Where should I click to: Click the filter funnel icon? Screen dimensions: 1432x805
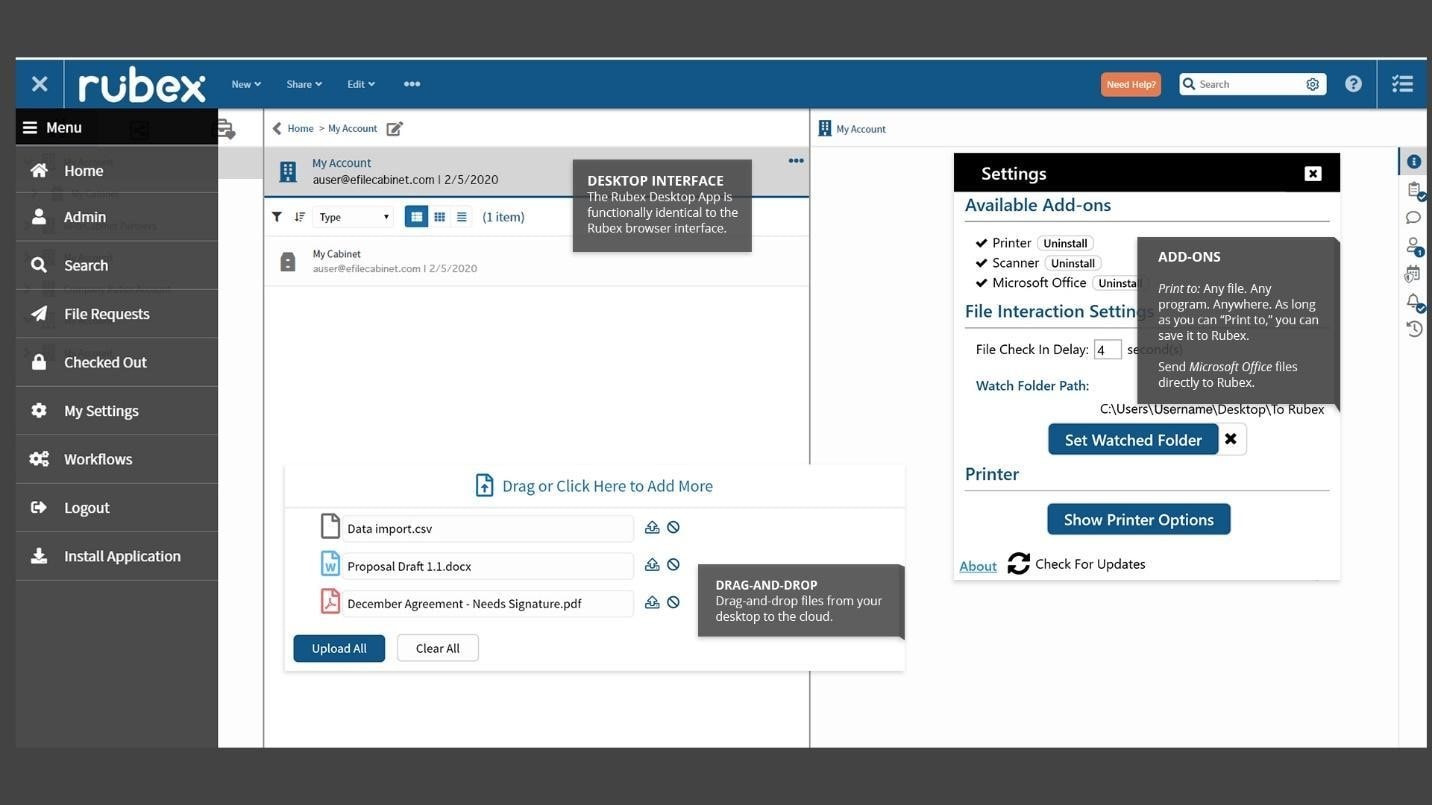point(277,217)
